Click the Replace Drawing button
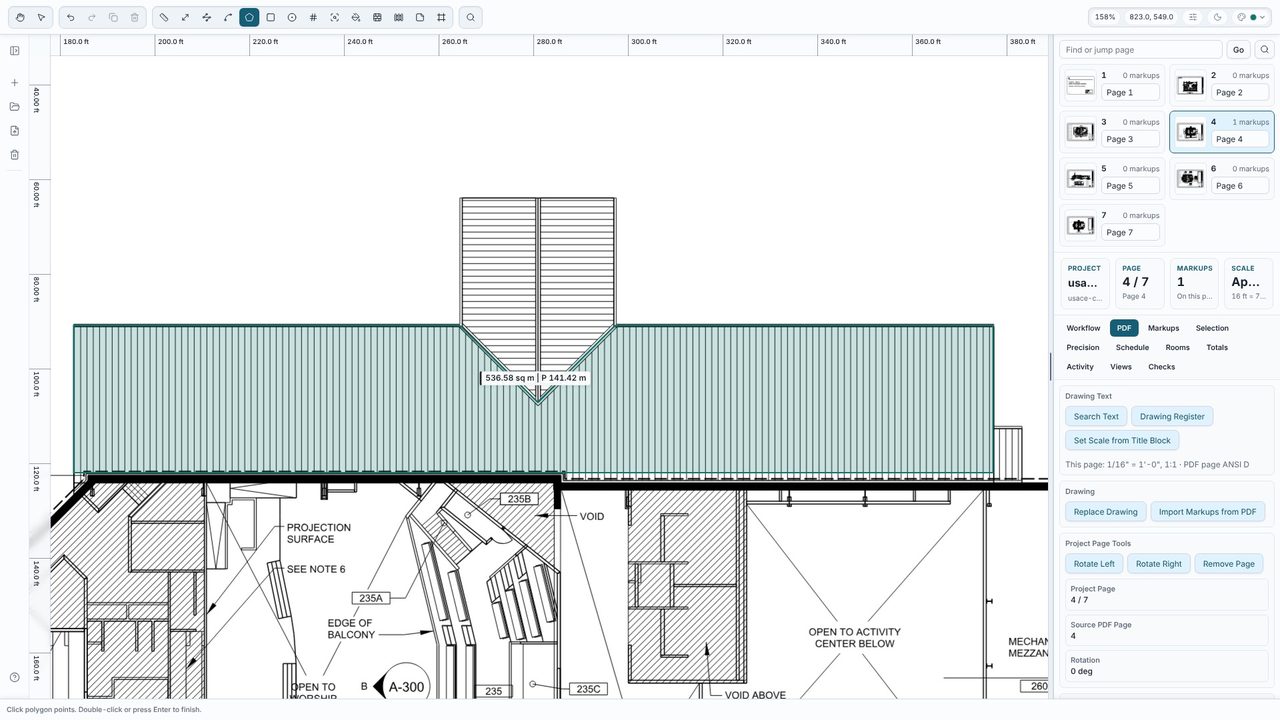Screen dimensions: 1280x720 tap(1105, 512)
